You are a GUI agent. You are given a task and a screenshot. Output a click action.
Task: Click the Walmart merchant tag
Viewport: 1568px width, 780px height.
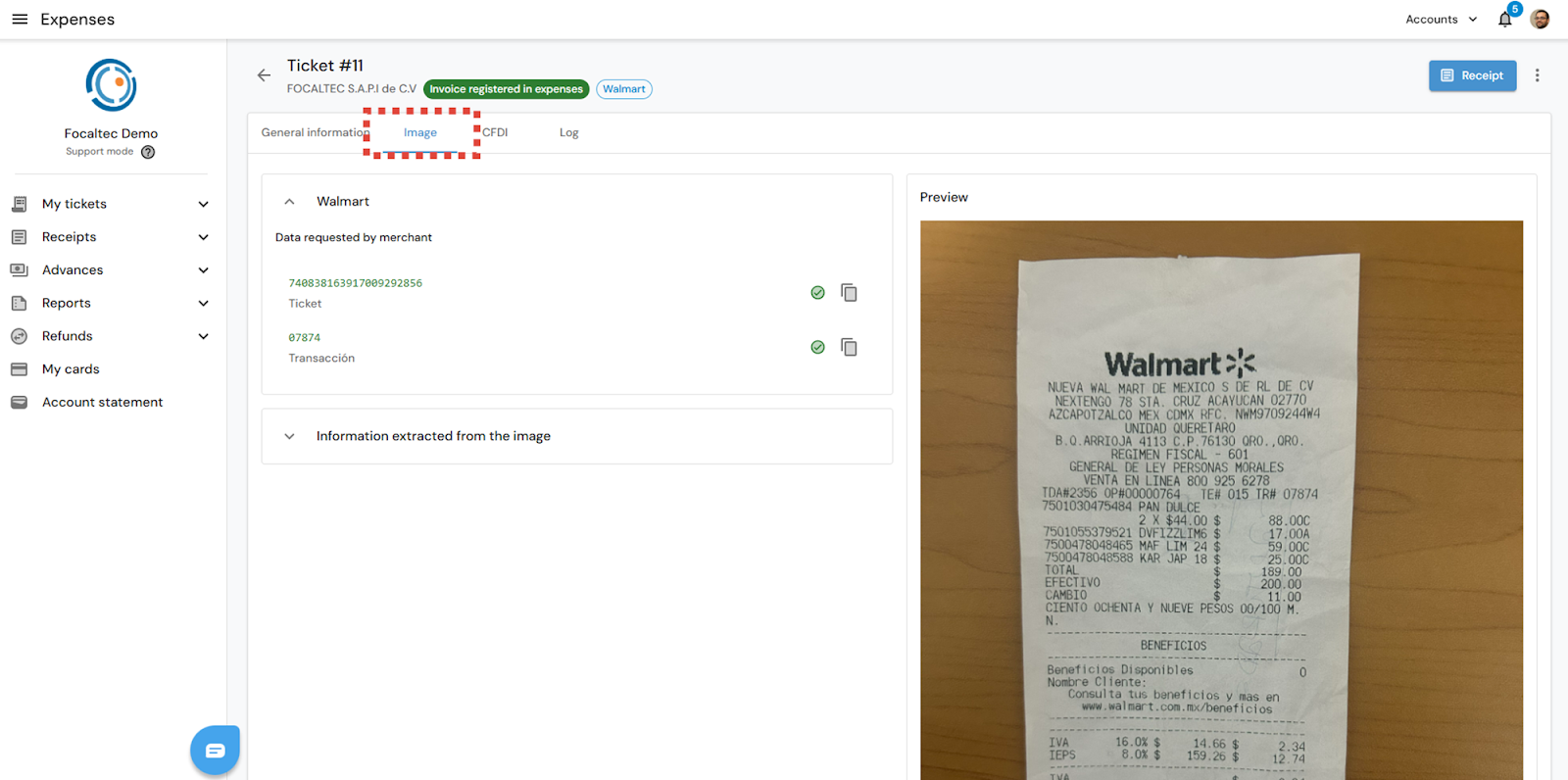tap(624, 89)
